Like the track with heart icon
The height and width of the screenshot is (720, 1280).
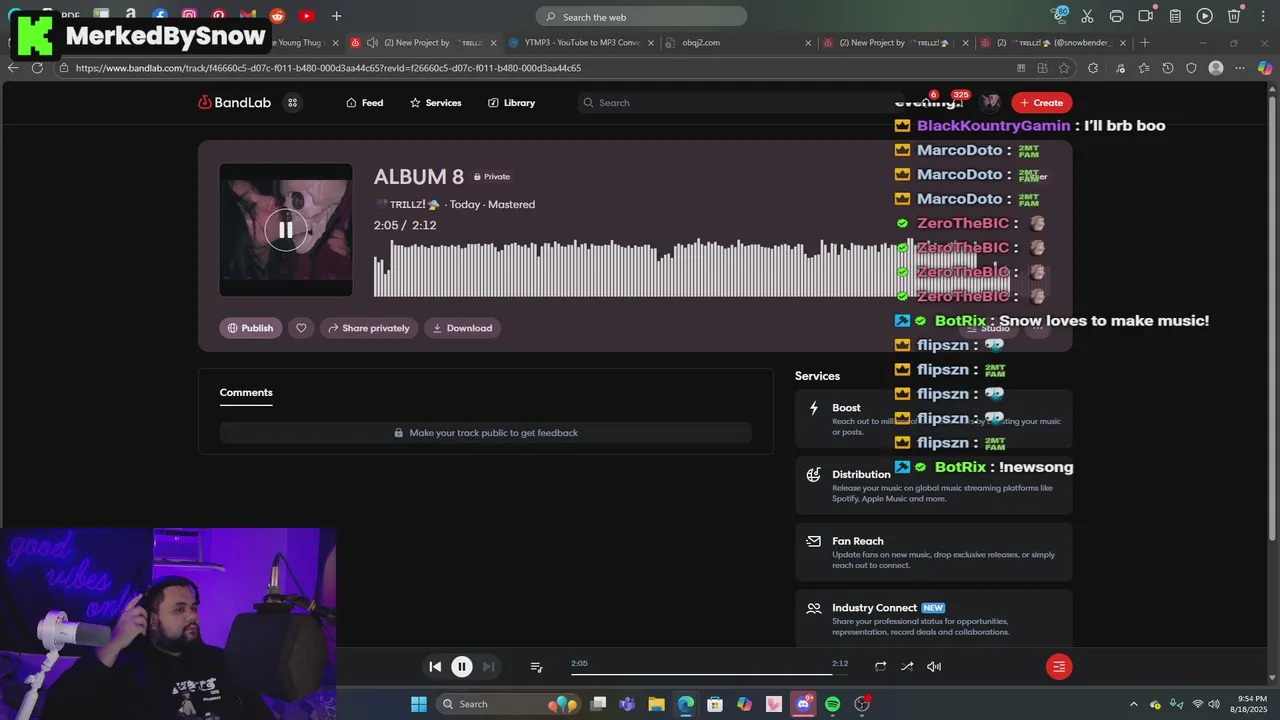coord(301,328)
